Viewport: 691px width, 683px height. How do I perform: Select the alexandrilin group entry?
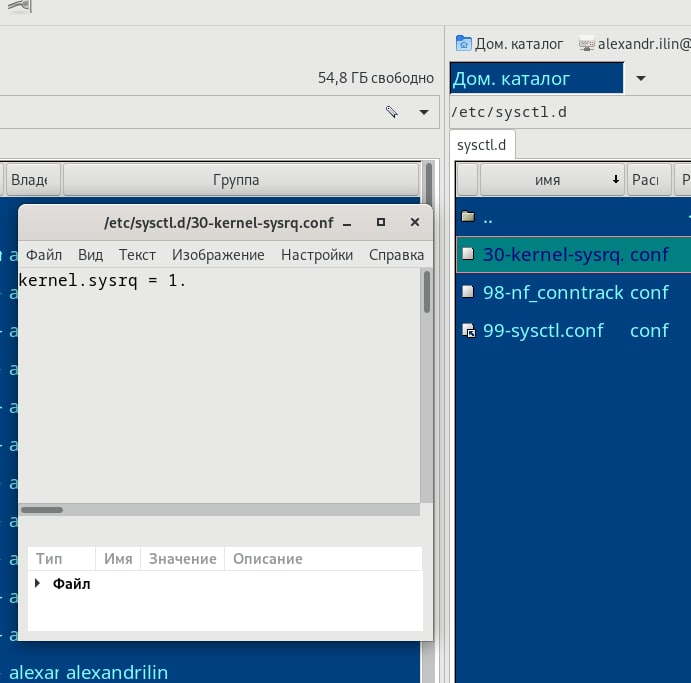pyautogui.click(x=117, y=673)
